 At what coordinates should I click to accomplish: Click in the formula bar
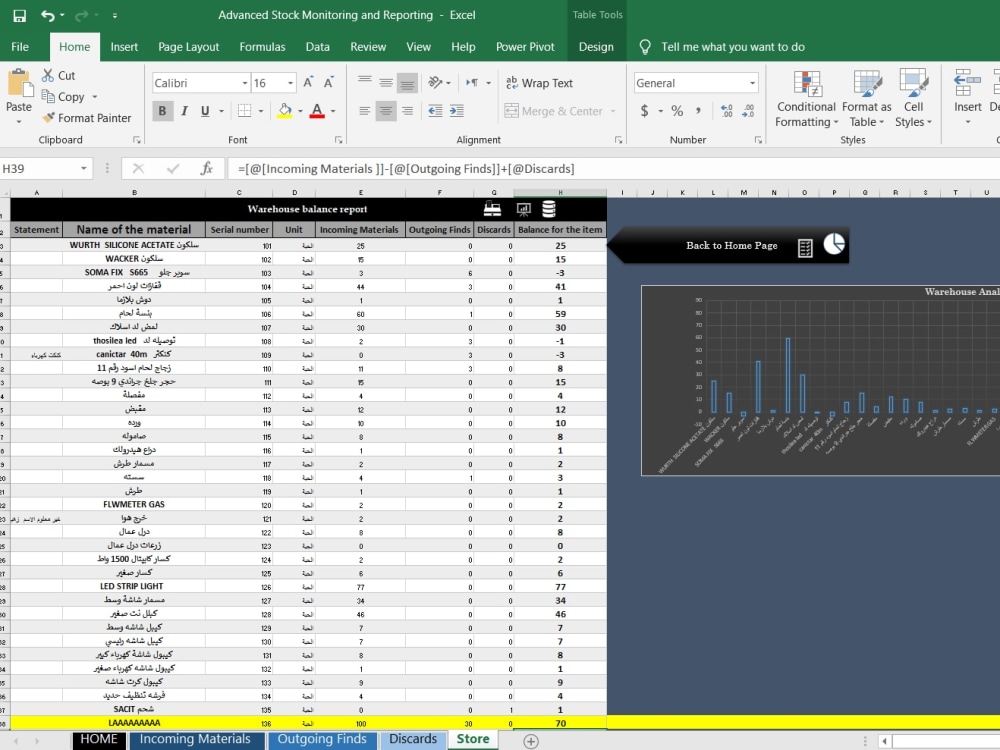tap(614, 168)
